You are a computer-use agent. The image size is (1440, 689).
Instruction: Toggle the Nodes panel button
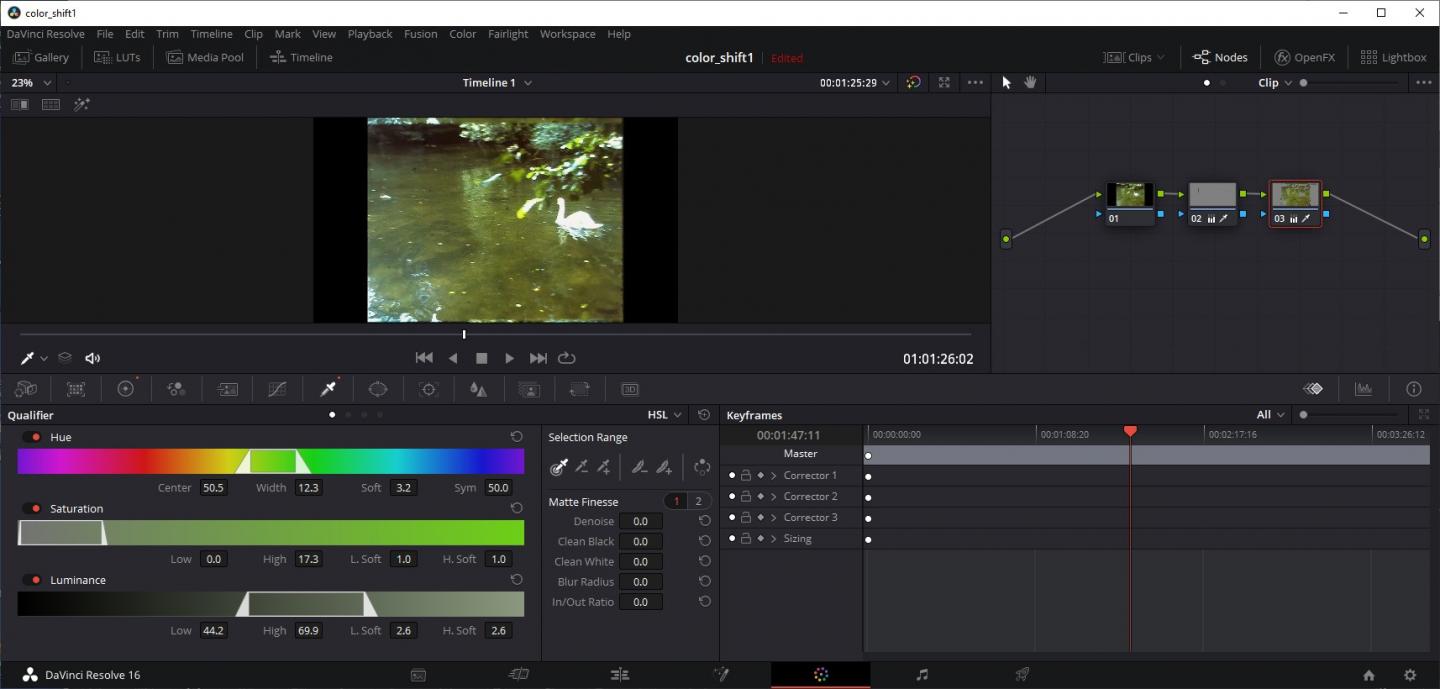point(1220,57)
